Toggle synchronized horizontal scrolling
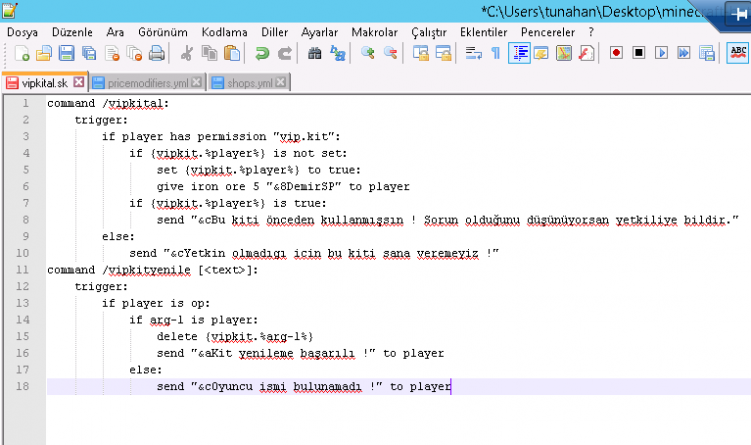Screen dimensions: 751x445 pyautogui.click(x=443, y=53)
